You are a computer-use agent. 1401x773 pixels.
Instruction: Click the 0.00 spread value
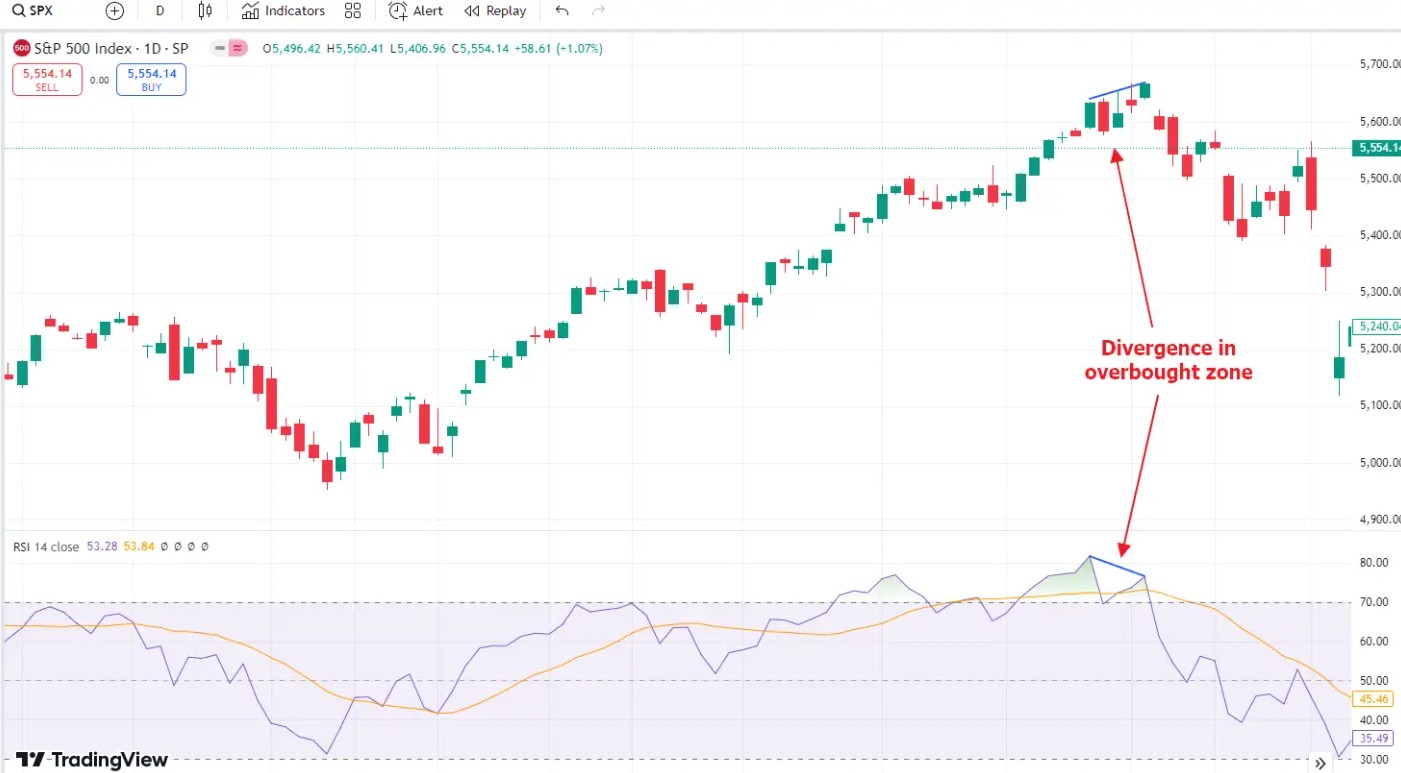pyautogui.click(x=99, y=81)
